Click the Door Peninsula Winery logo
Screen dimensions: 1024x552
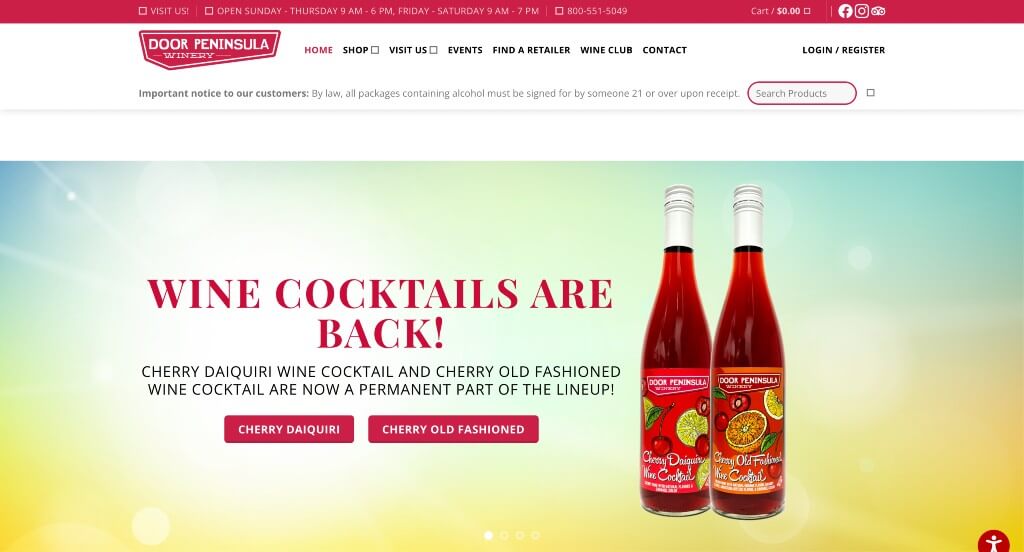[x=210, y=49]
